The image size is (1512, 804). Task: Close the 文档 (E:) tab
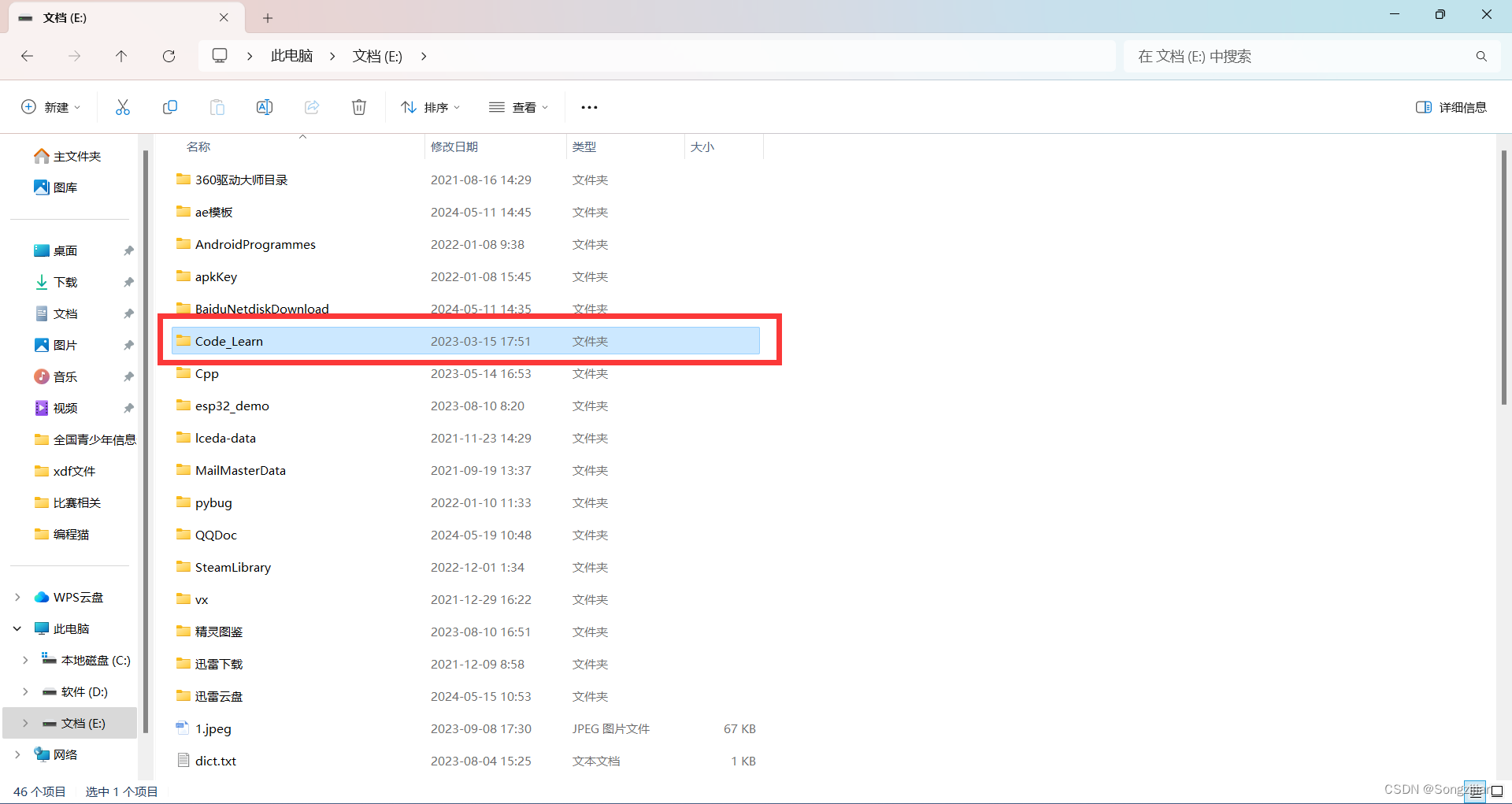224,17
